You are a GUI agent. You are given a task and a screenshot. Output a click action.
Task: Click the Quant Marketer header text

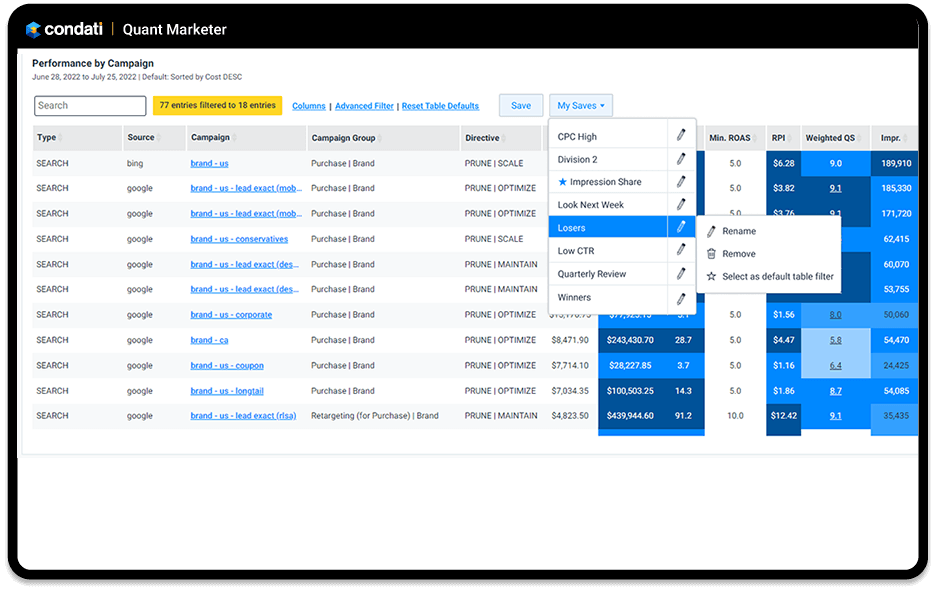tap(175, 30)
